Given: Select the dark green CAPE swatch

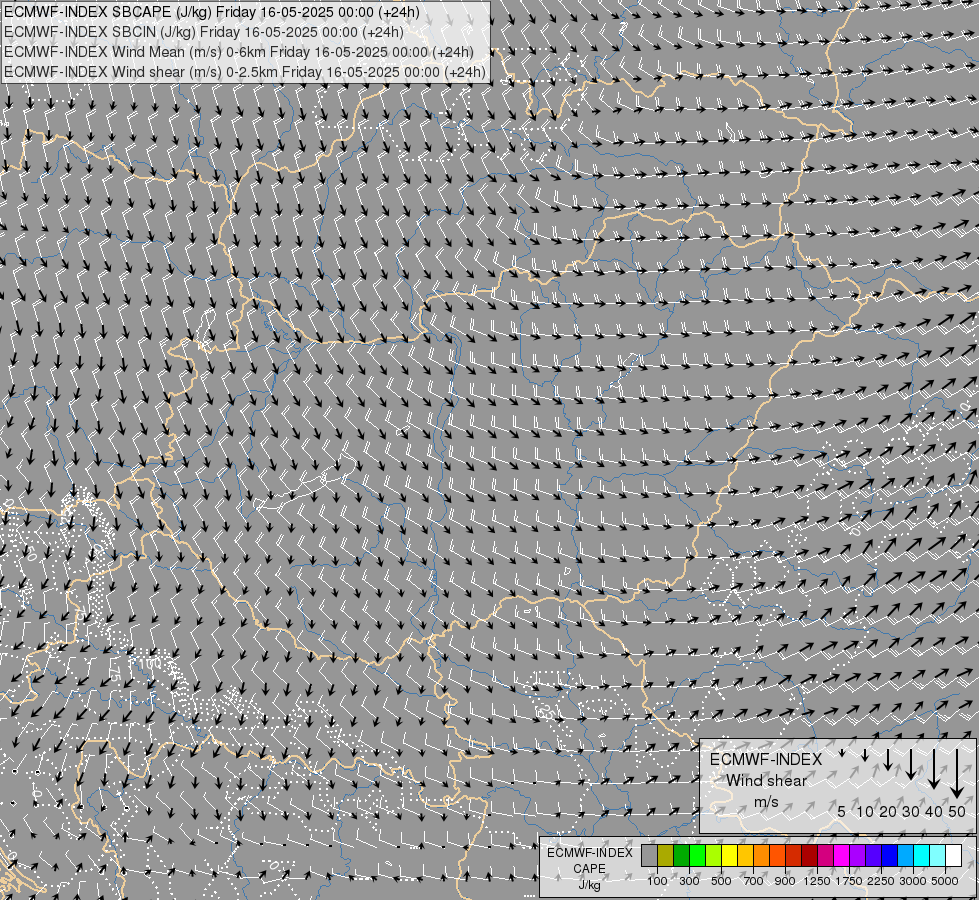Looking at the screenshot, I should [x=682, y=856].
